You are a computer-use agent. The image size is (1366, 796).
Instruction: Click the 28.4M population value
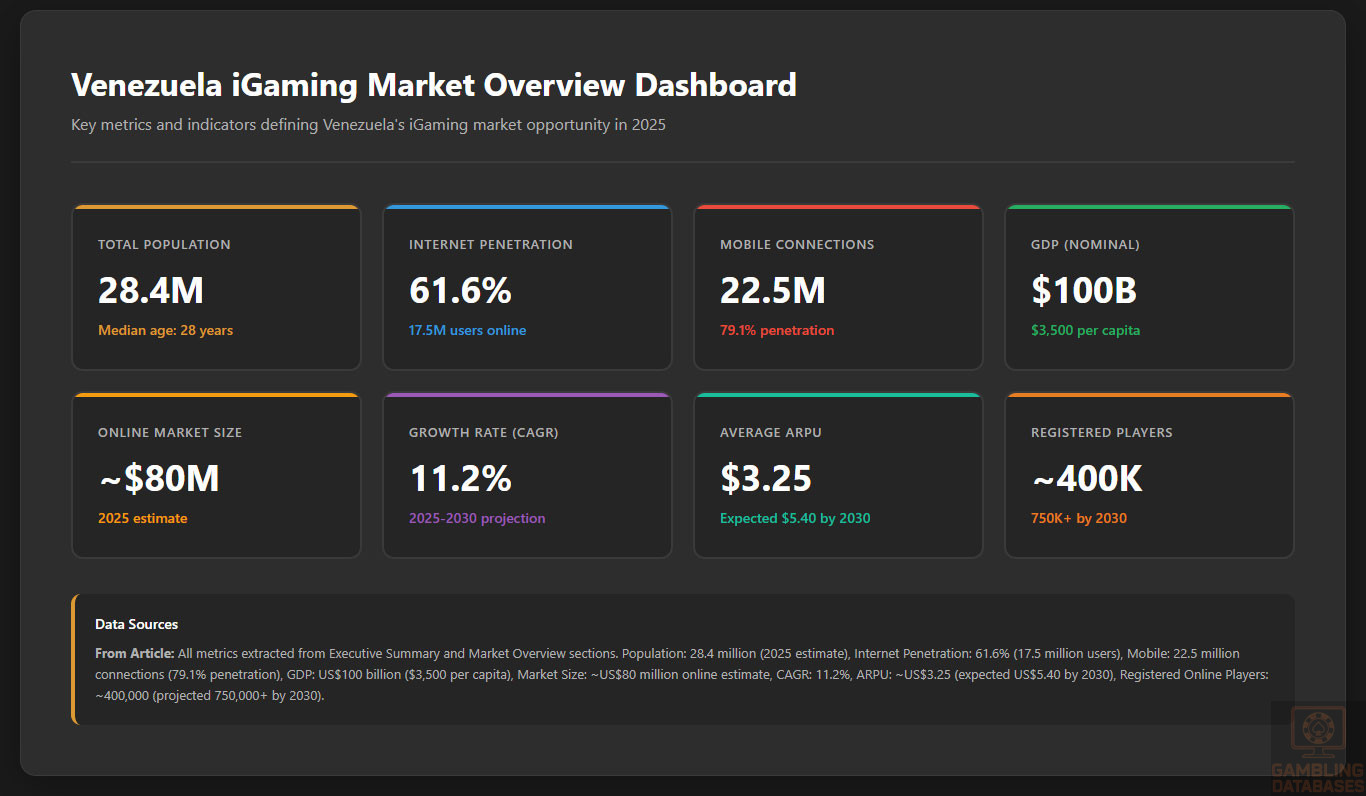click(x=151, y=290)
